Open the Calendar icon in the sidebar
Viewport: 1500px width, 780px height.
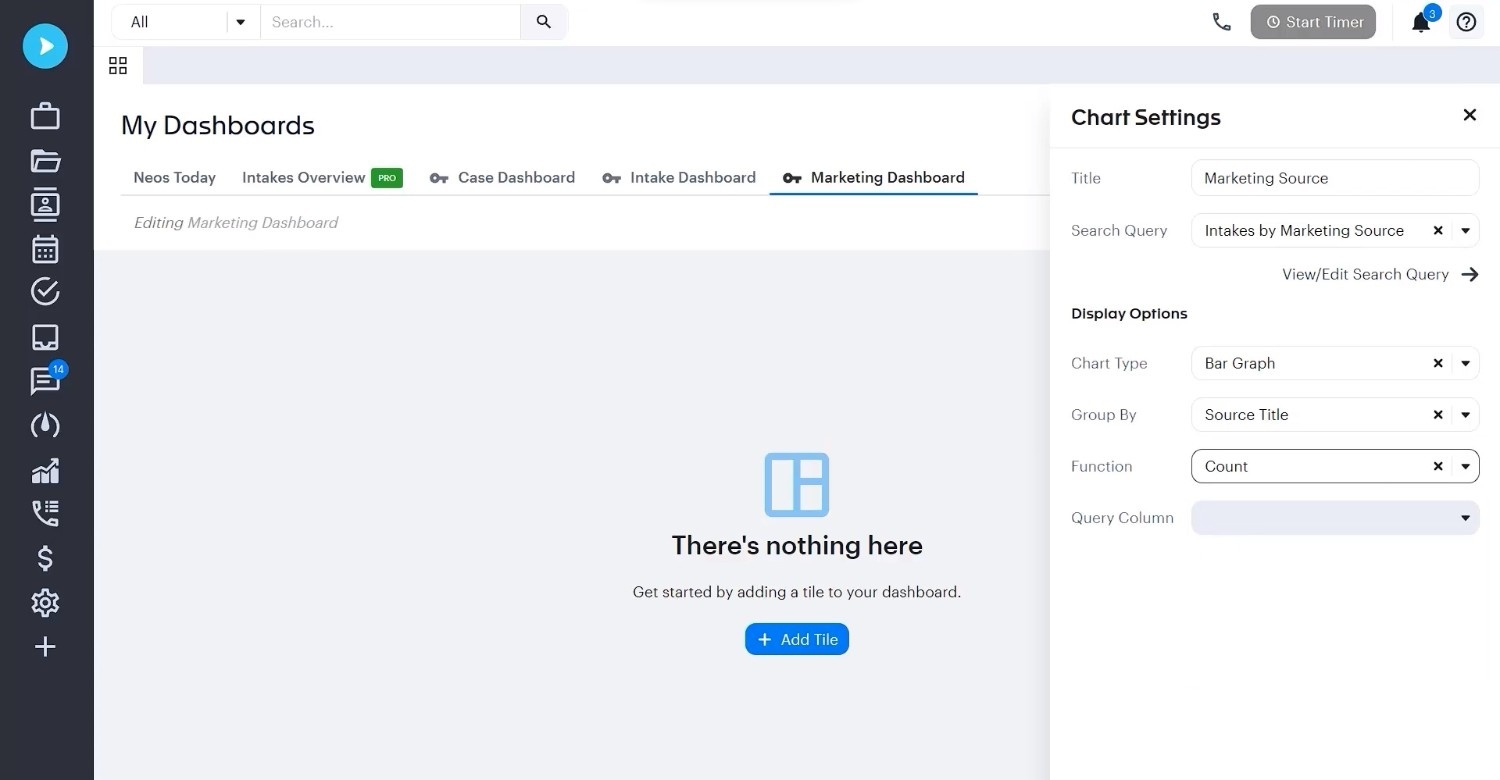[45, 248]
